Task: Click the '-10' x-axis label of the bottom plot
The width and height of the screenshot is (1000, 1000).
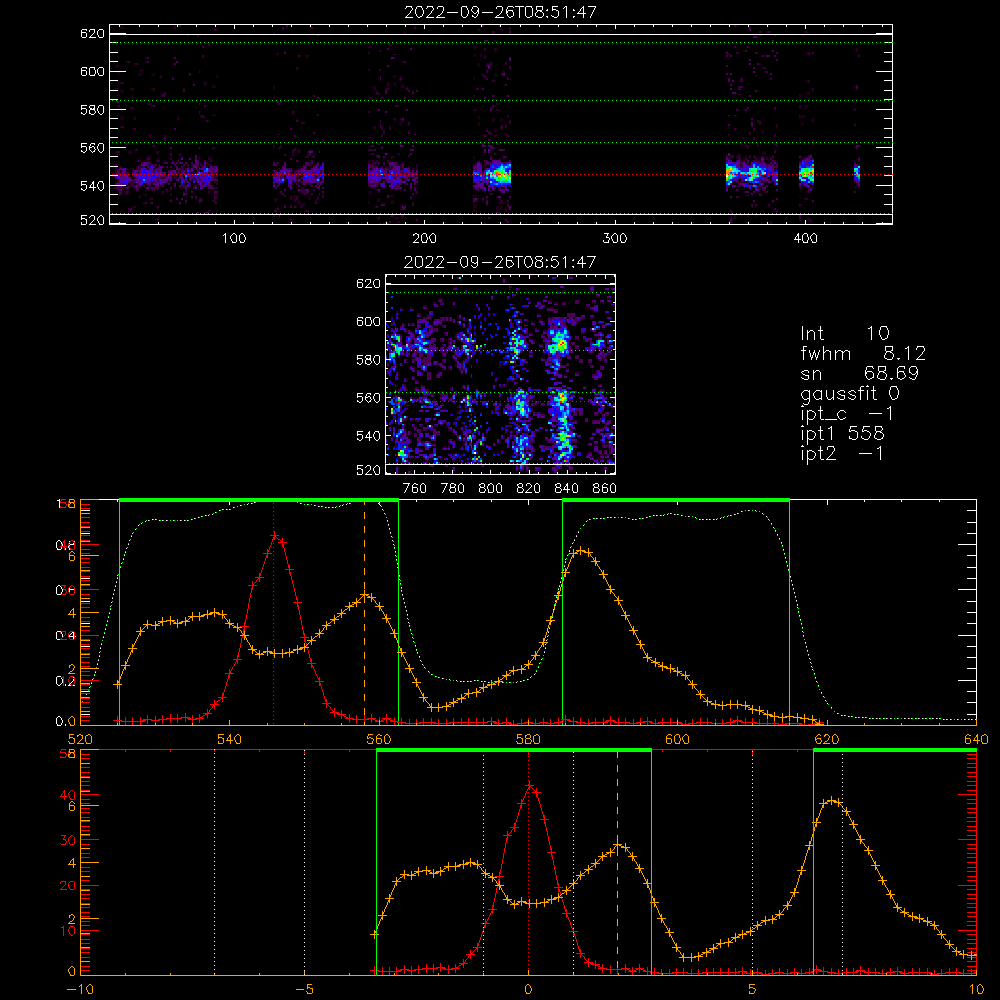Action: point(80,989)
